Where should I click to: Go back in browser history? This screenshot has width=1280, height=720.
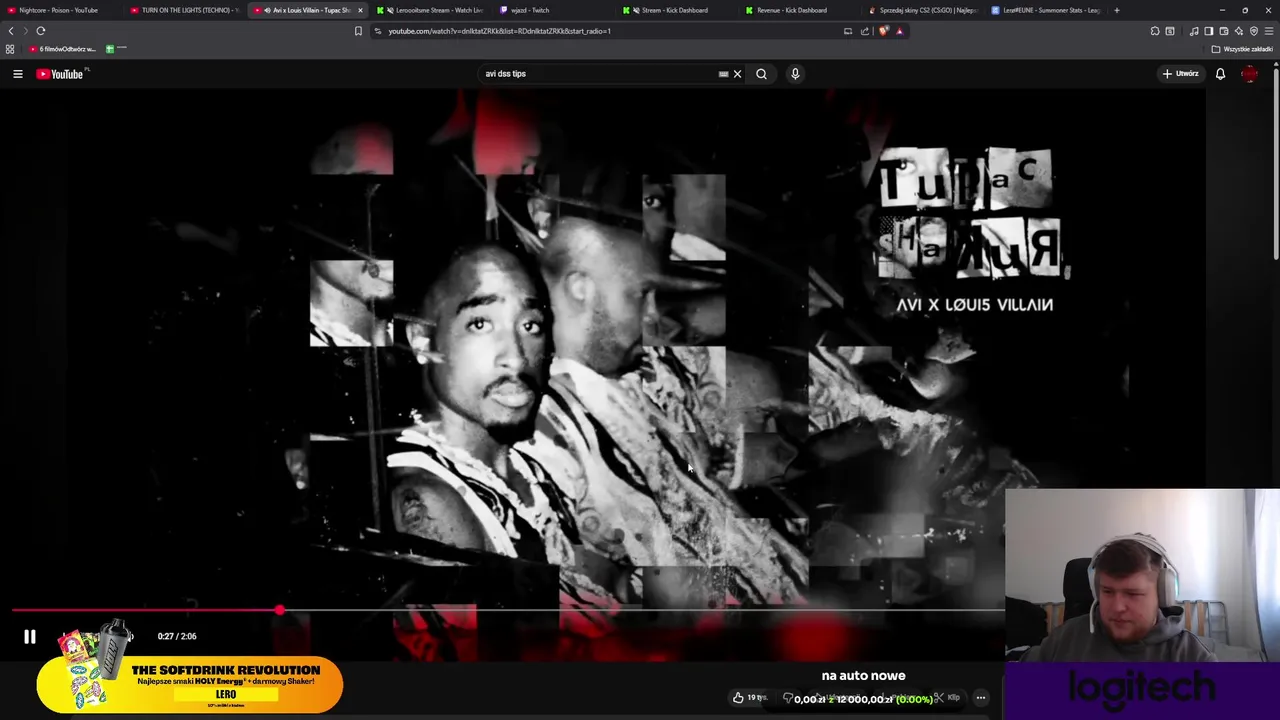pyautogui.click(x=11, y=31)
